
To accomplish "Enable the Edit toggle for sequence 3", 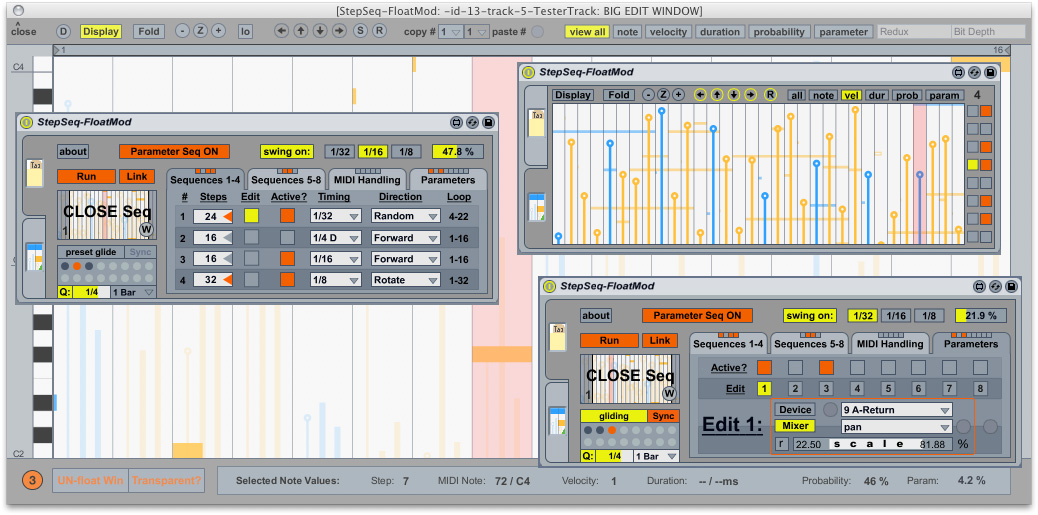I will click(x=251, y=258).
